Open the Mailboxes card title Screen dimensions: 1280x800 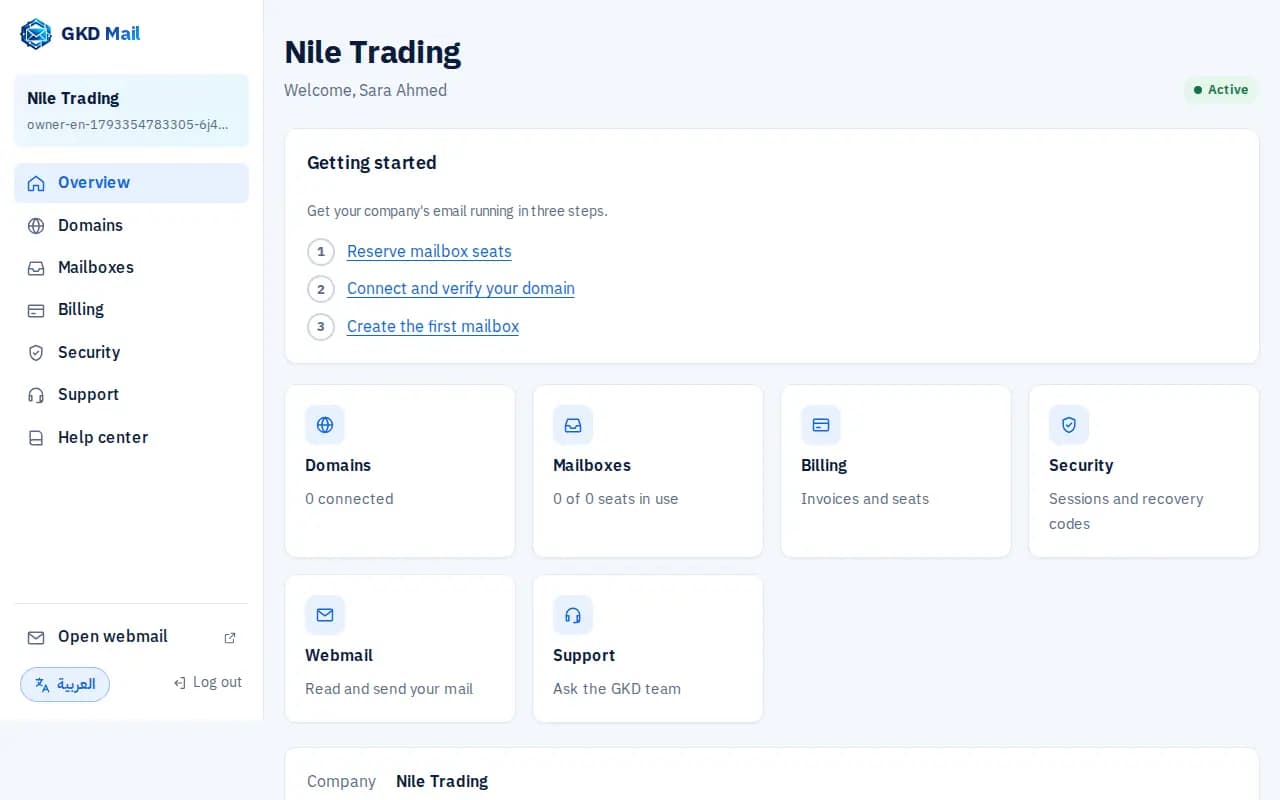point(592,466)
